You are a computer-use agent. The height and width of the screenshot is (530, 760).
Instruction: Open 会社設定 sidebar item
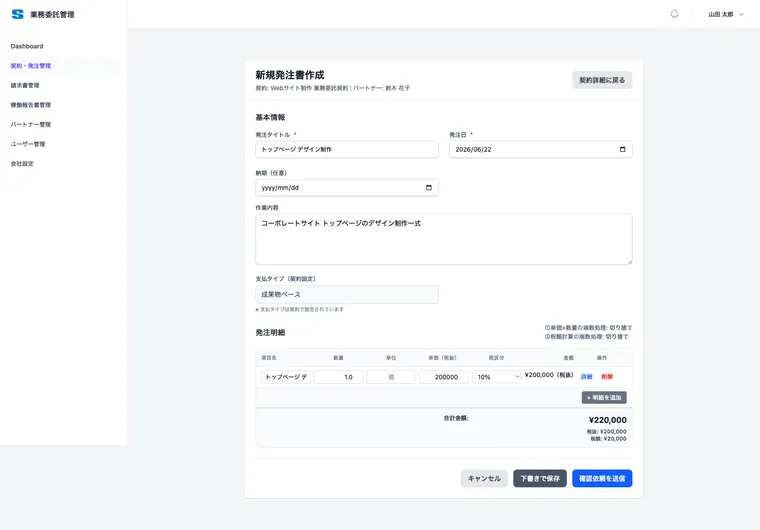[22, 163]
